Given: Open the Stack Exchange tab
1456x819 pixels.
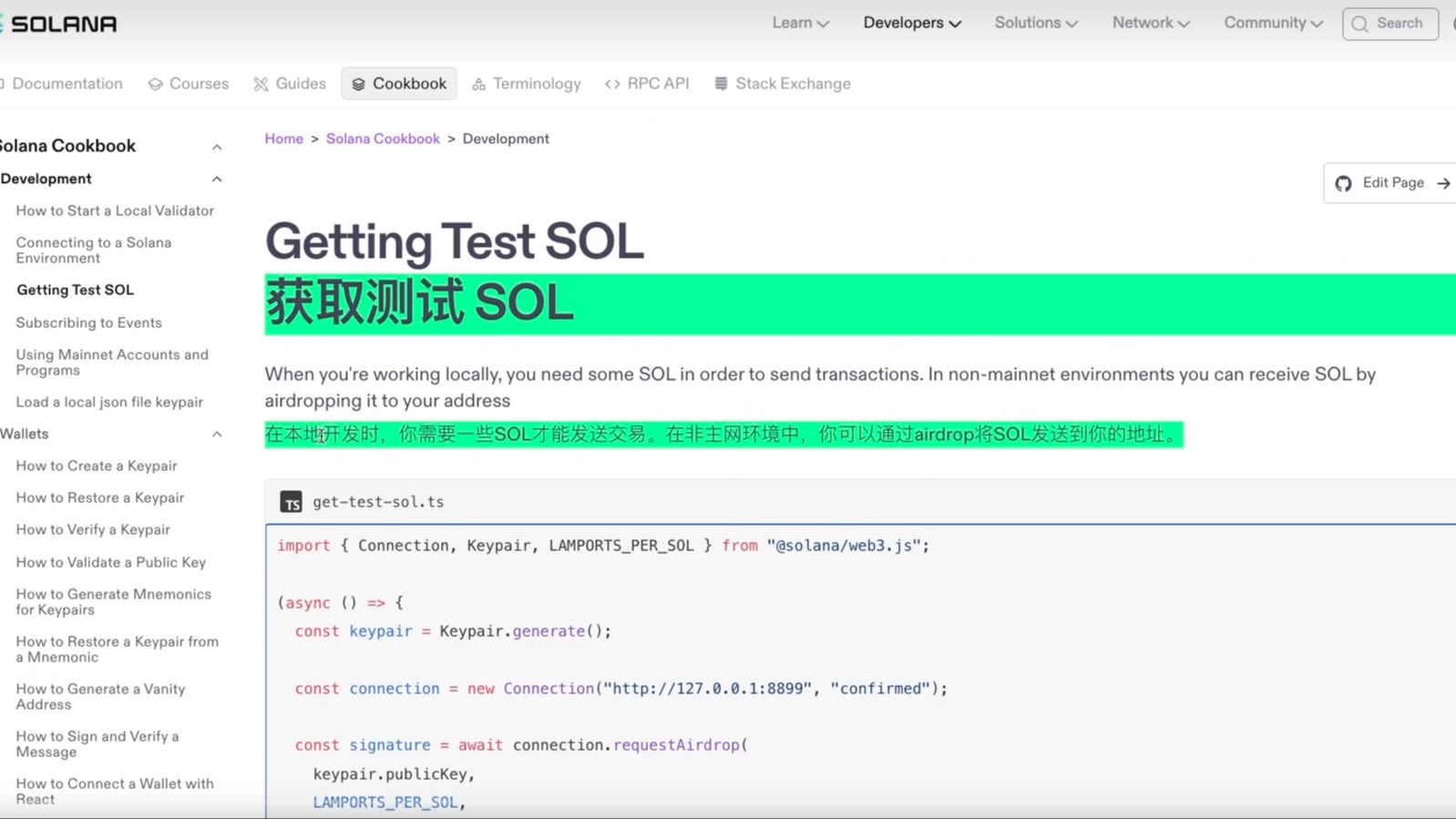Looking at the screenshot, I should click(783, 84).
